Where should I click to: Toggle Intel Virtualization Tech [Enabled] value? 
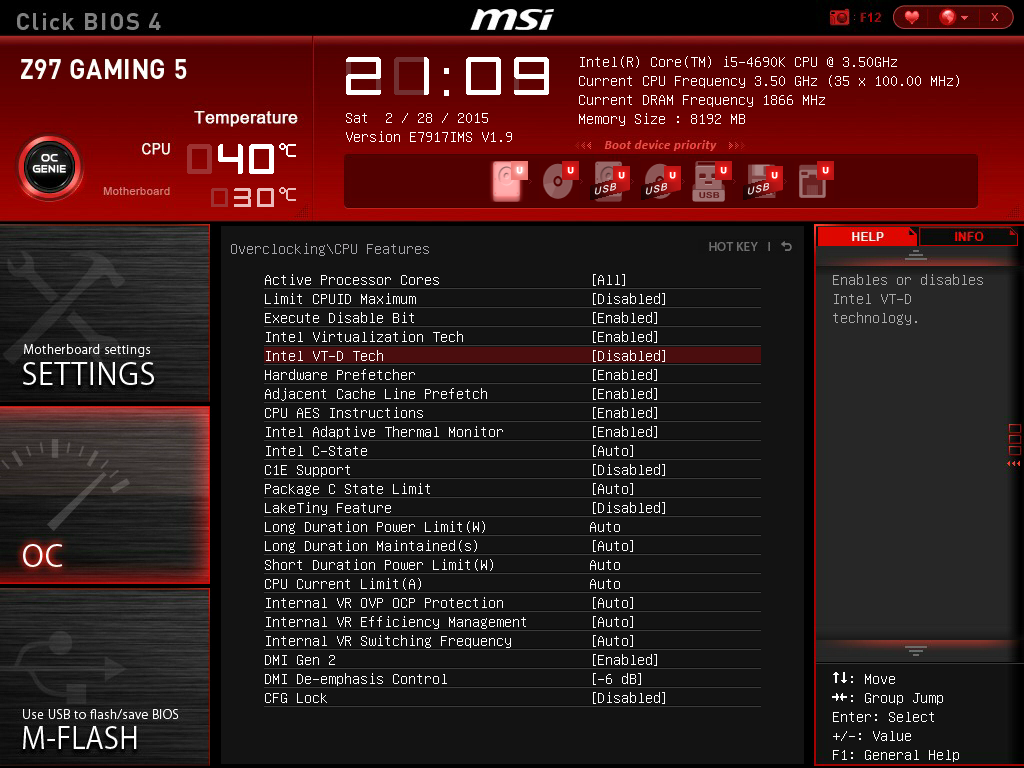624,337
